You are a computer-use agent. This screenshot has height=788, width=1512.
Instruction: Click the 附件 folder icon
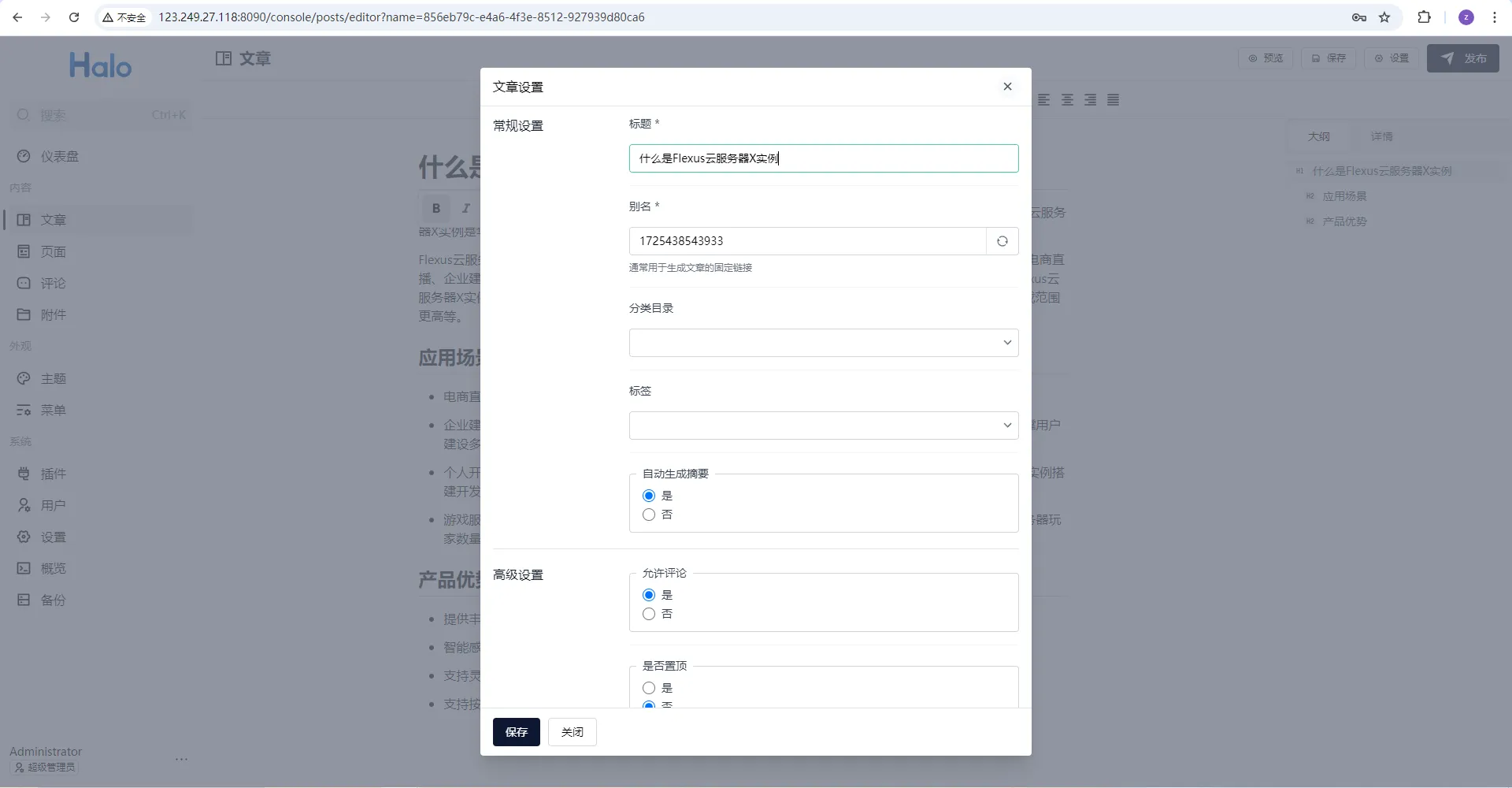pyautogui.click(x=24, y=314)
